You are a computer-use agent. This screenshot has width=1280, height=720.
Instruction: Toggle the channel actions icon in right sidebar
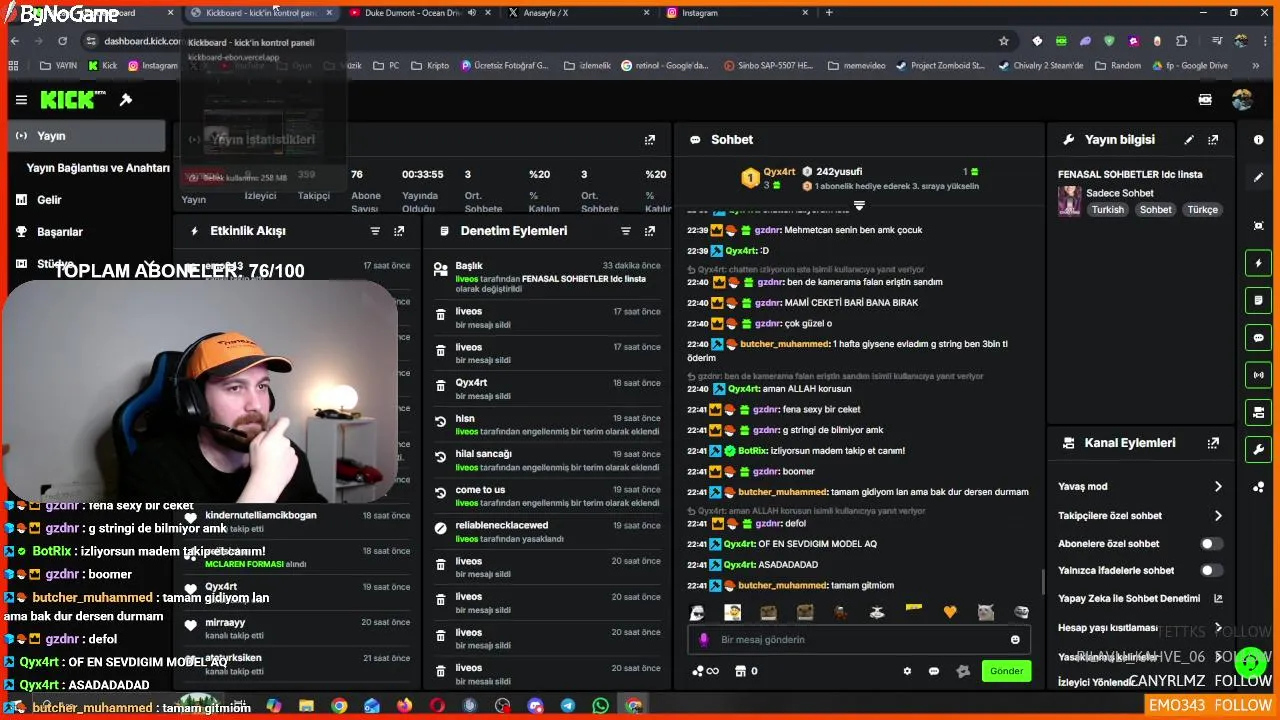tap(1258, 412)
